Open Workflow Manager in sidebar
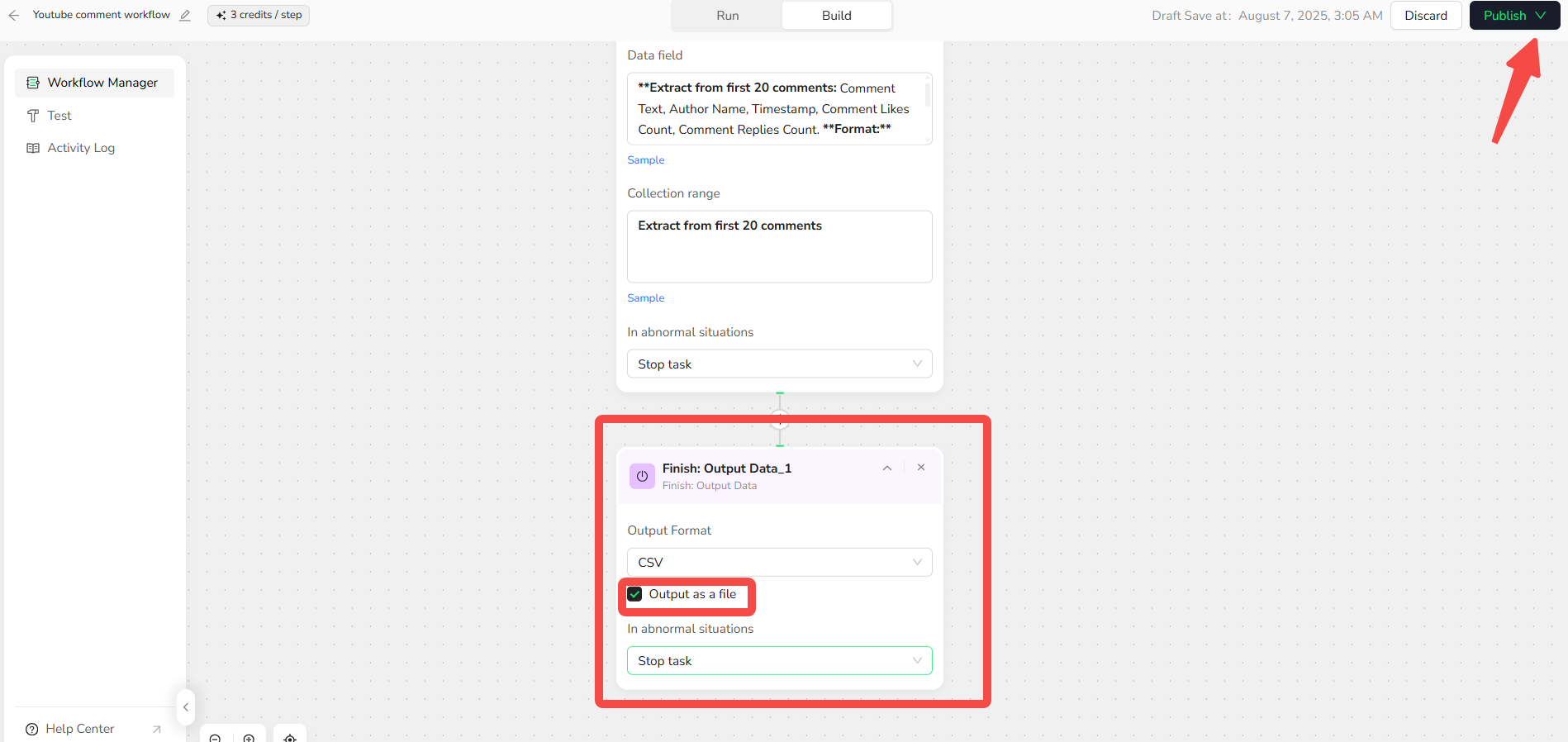This screenshot has width=1568, height=742. tap(94, 83)
